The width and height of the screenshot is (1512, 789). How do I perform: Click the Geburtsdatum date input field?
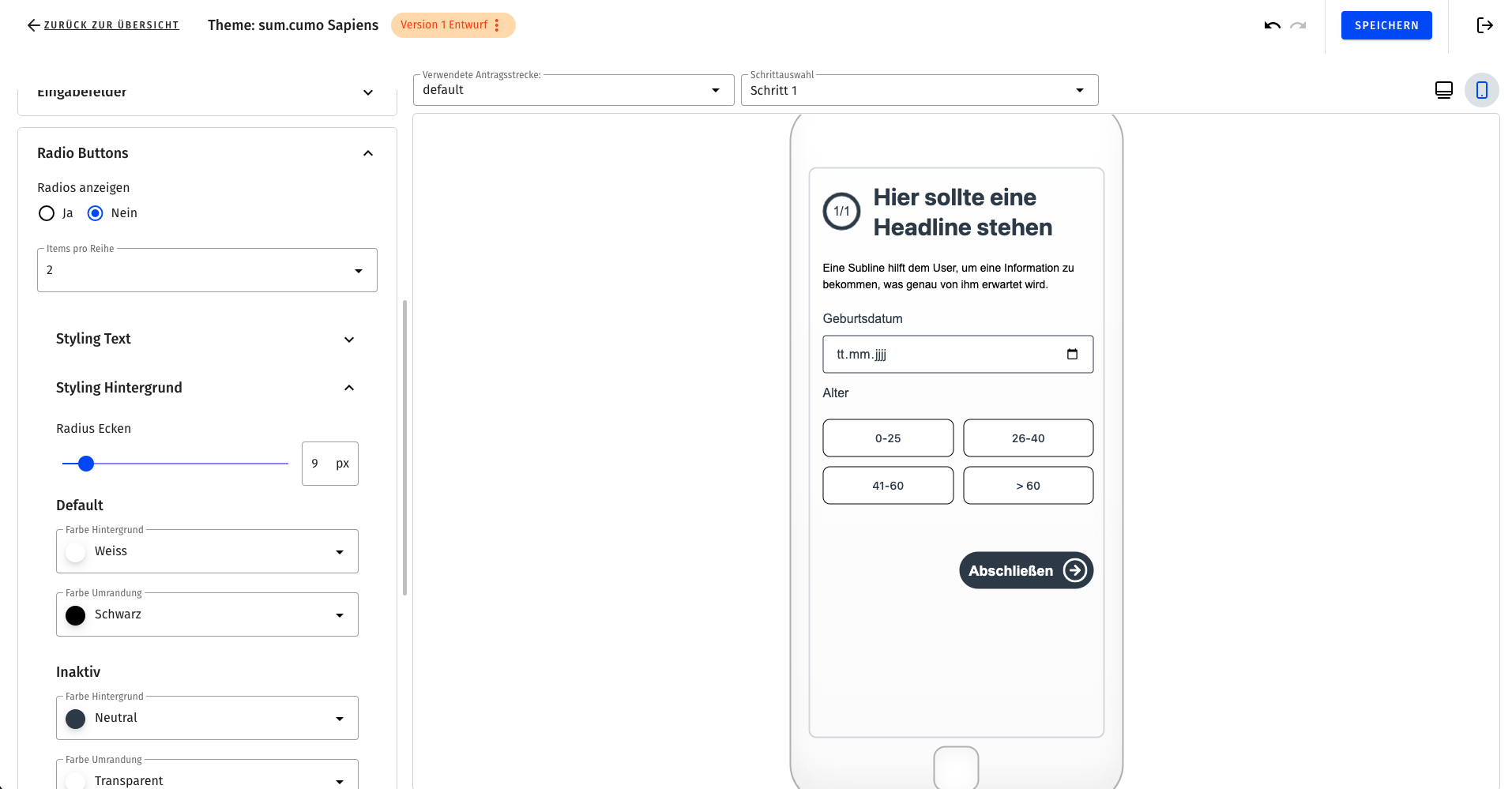pyautogui.click(x=957, y=354)
